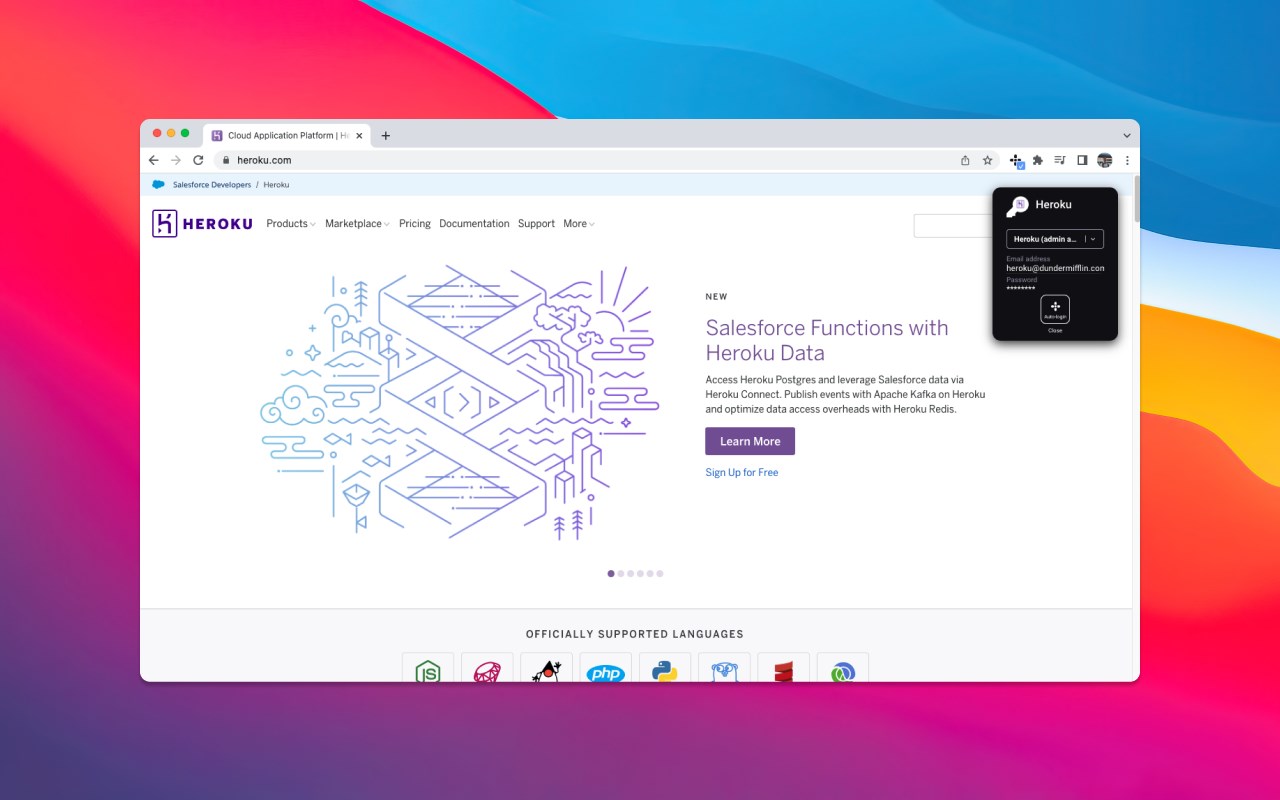The height and width of the screenshot is (800, 1280).
Task: Open the password manager extension icon
Action: 1016,160
